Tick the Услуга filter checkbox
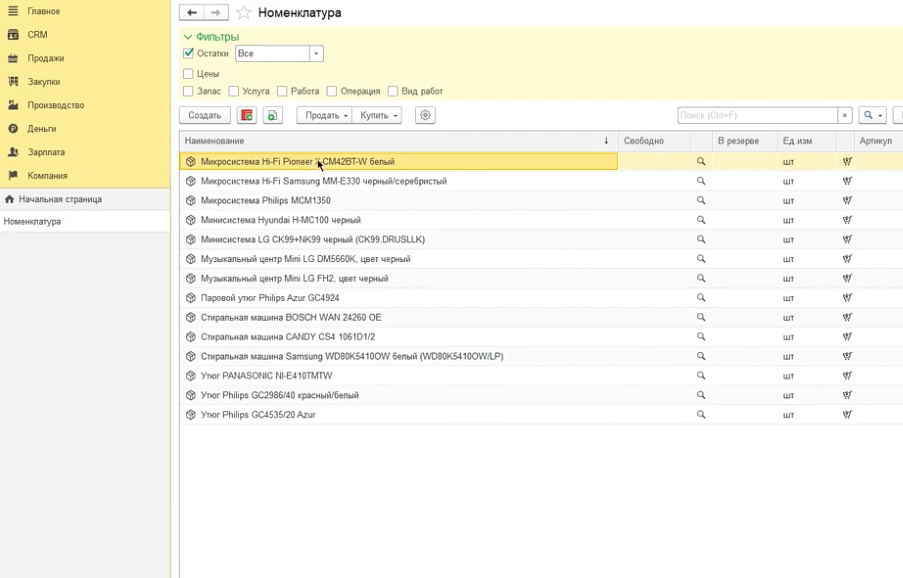903x578 pixels. pos(234,91)
